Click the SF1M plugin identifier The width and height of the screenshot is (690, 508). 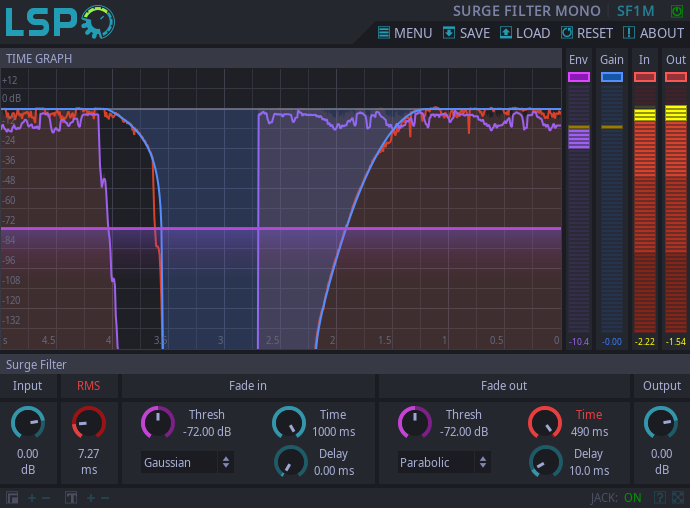point(635,11)
